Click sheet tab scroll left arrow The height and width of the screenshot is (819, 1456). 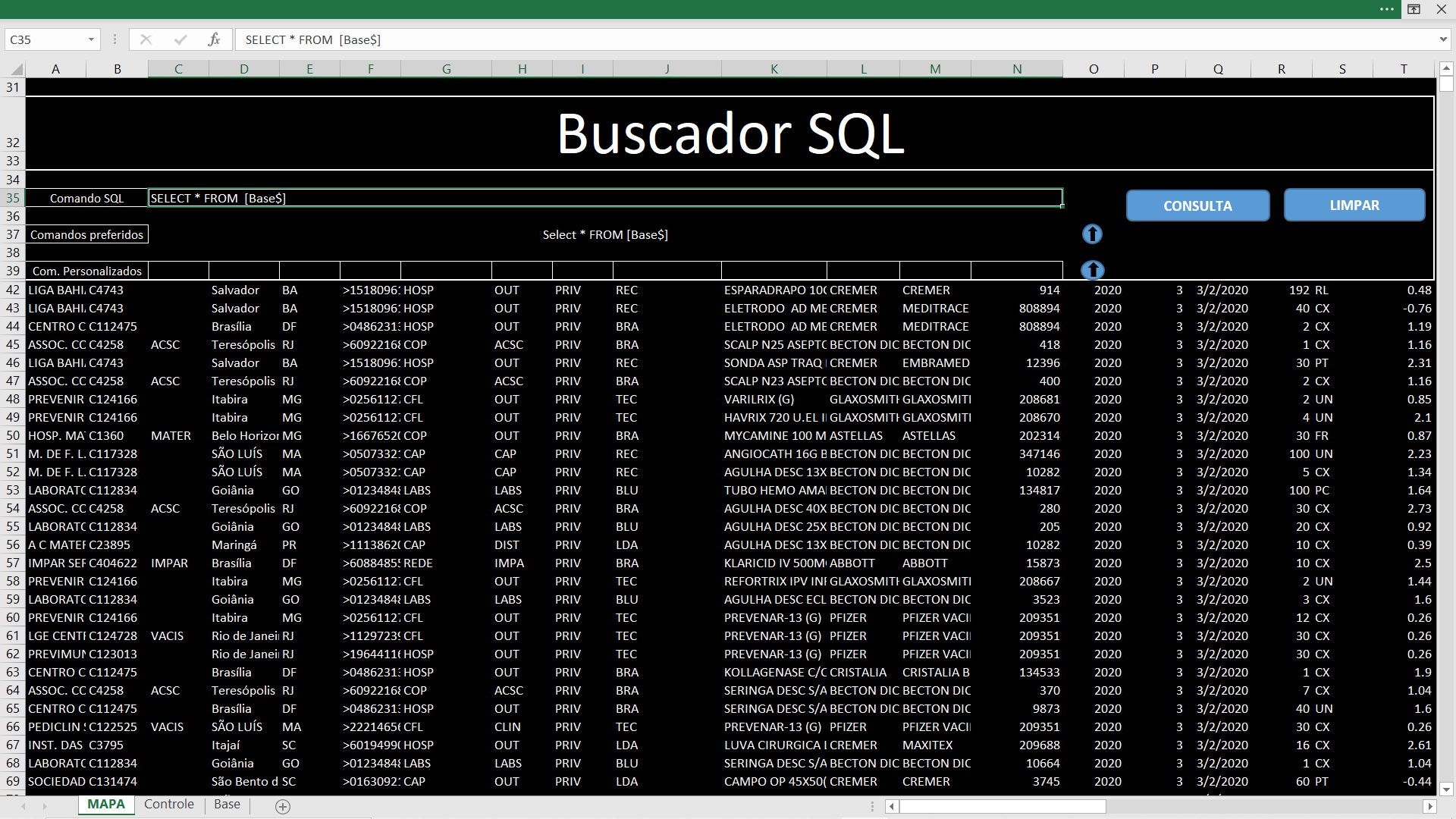24,806
